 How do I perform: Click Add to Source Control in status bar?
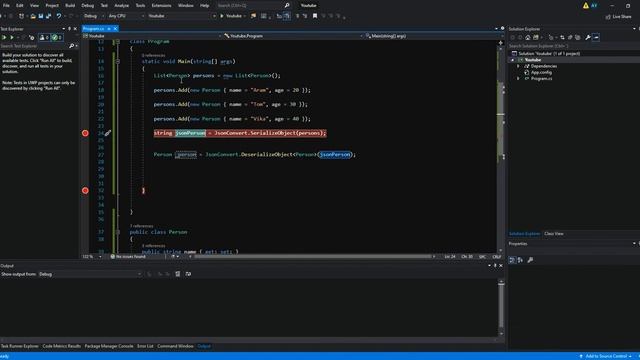[606, 356]
